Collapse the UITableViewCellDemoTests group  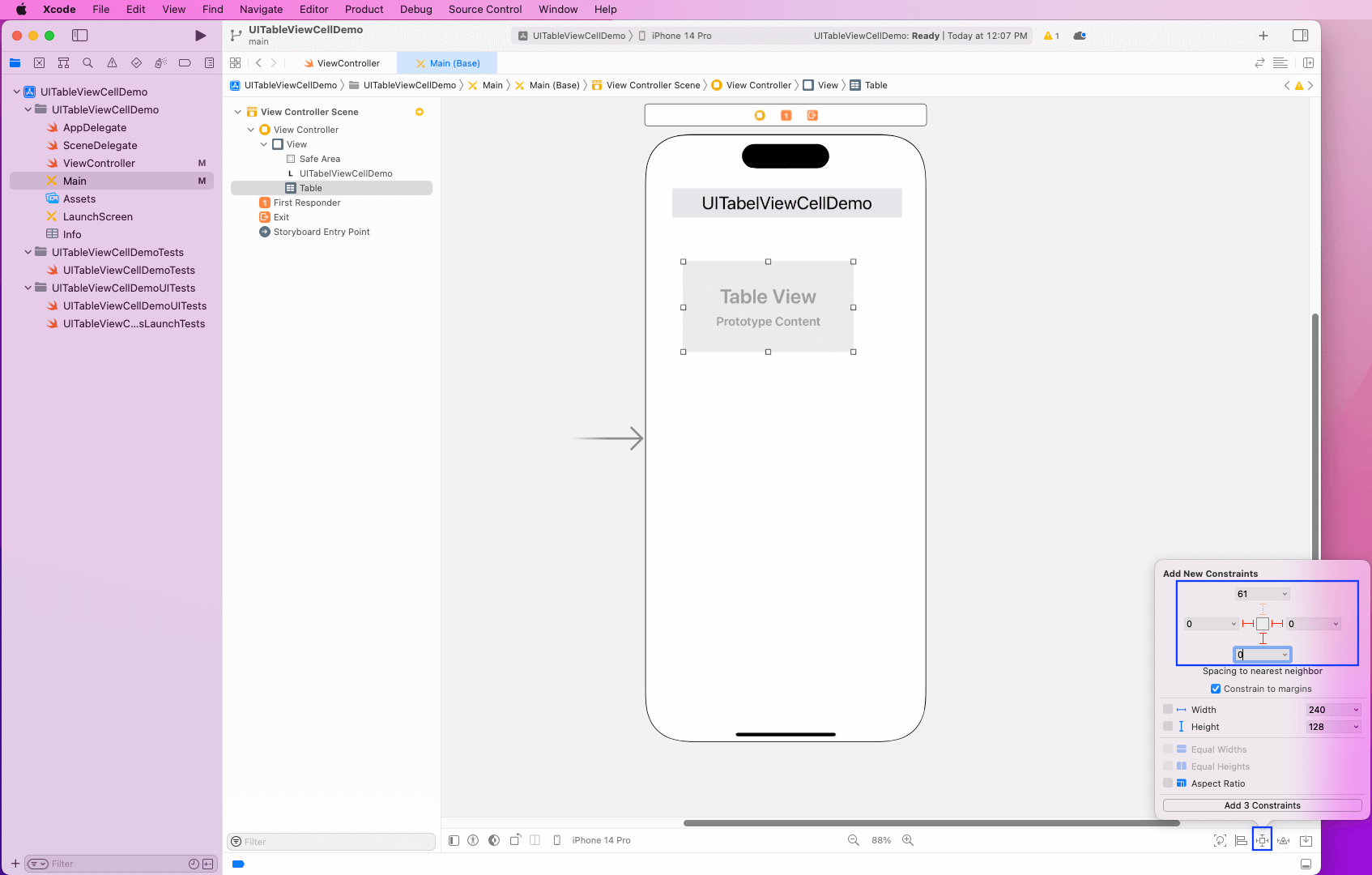click(x=28, y=252)
